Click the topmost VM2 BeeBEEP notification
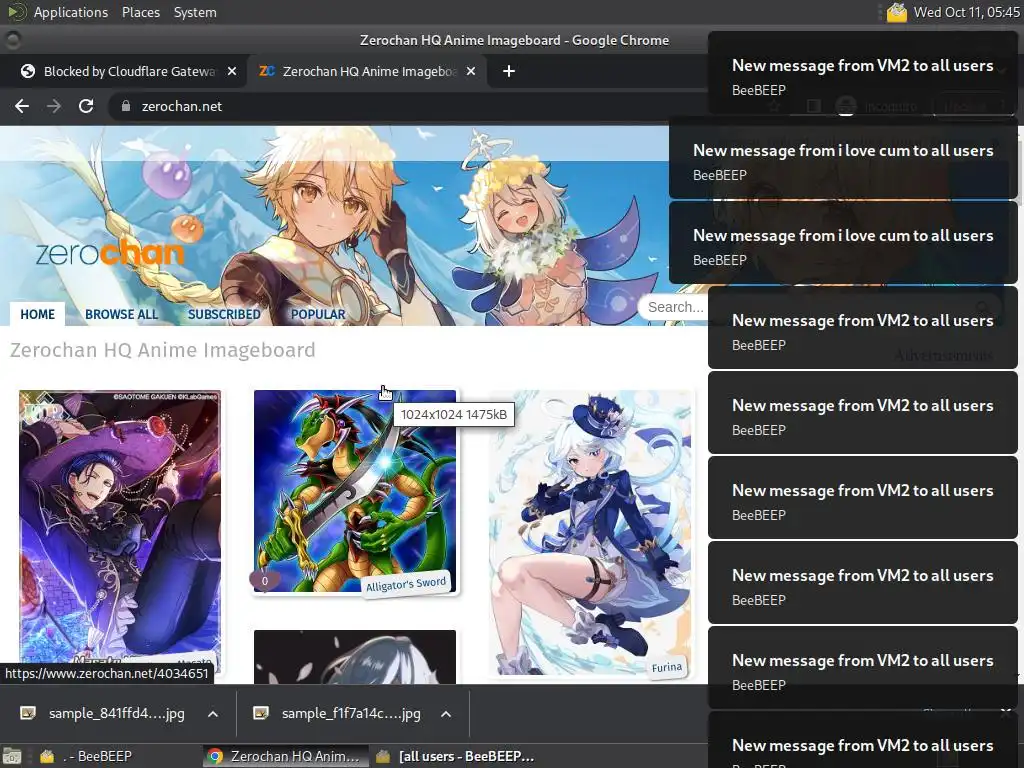The width and height of the screenshot is (1024, 768). (x=862, y=73)
